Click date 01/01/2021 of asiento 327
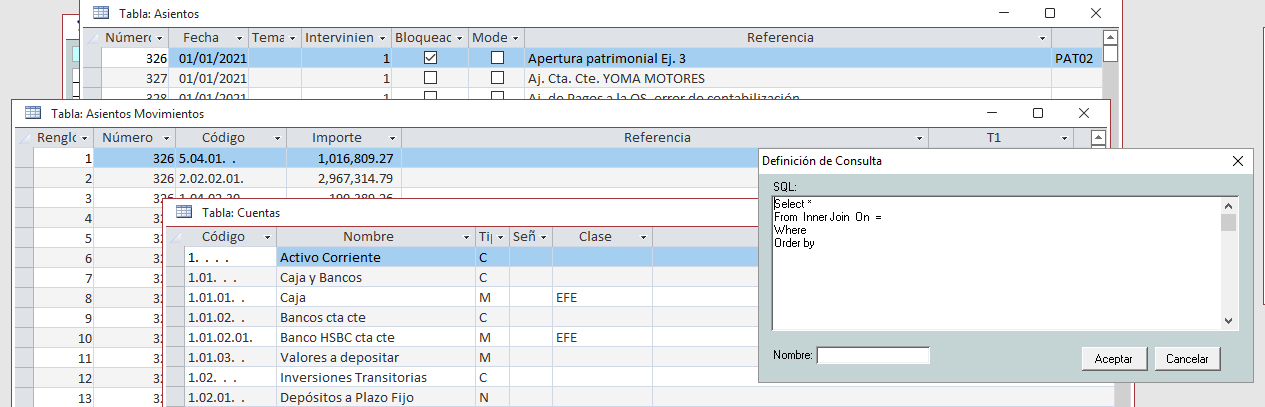 pos(212,78)
